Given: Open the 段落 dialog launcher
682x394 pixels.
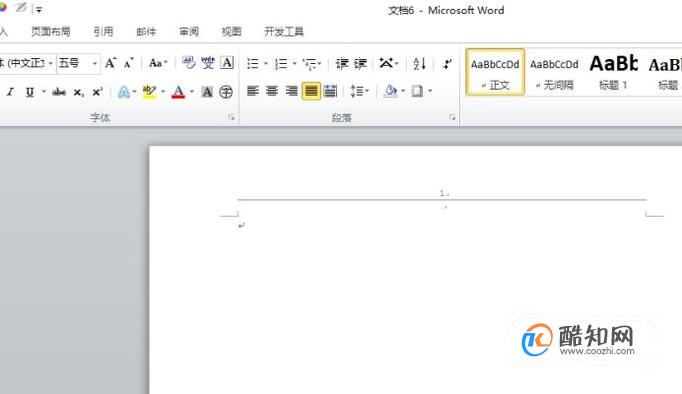Looking at the screenshot, I should [x=452, y=117].
